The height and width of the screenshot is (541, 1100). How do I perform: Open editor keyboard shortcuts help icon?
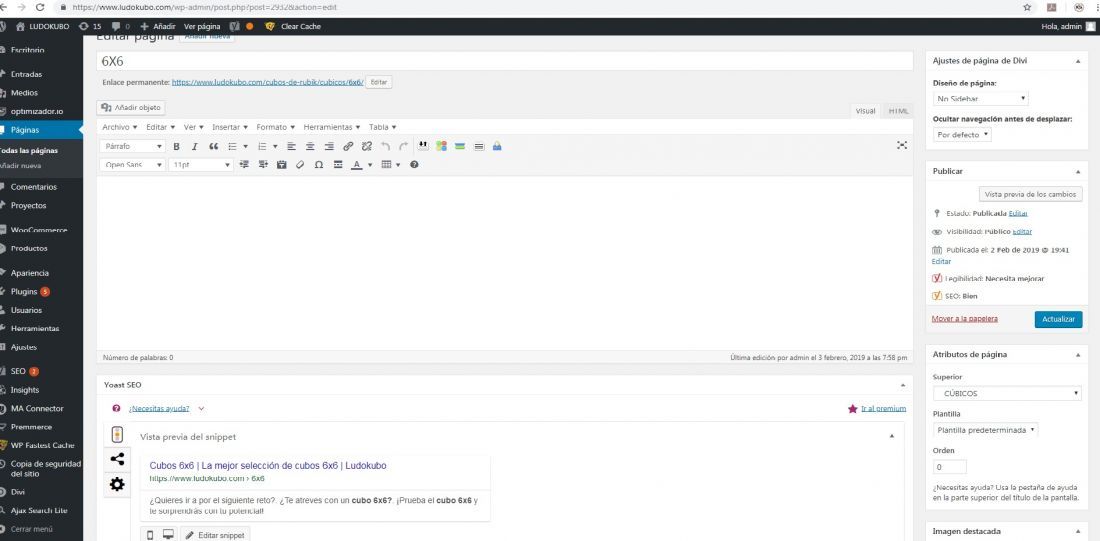(414, 165)
